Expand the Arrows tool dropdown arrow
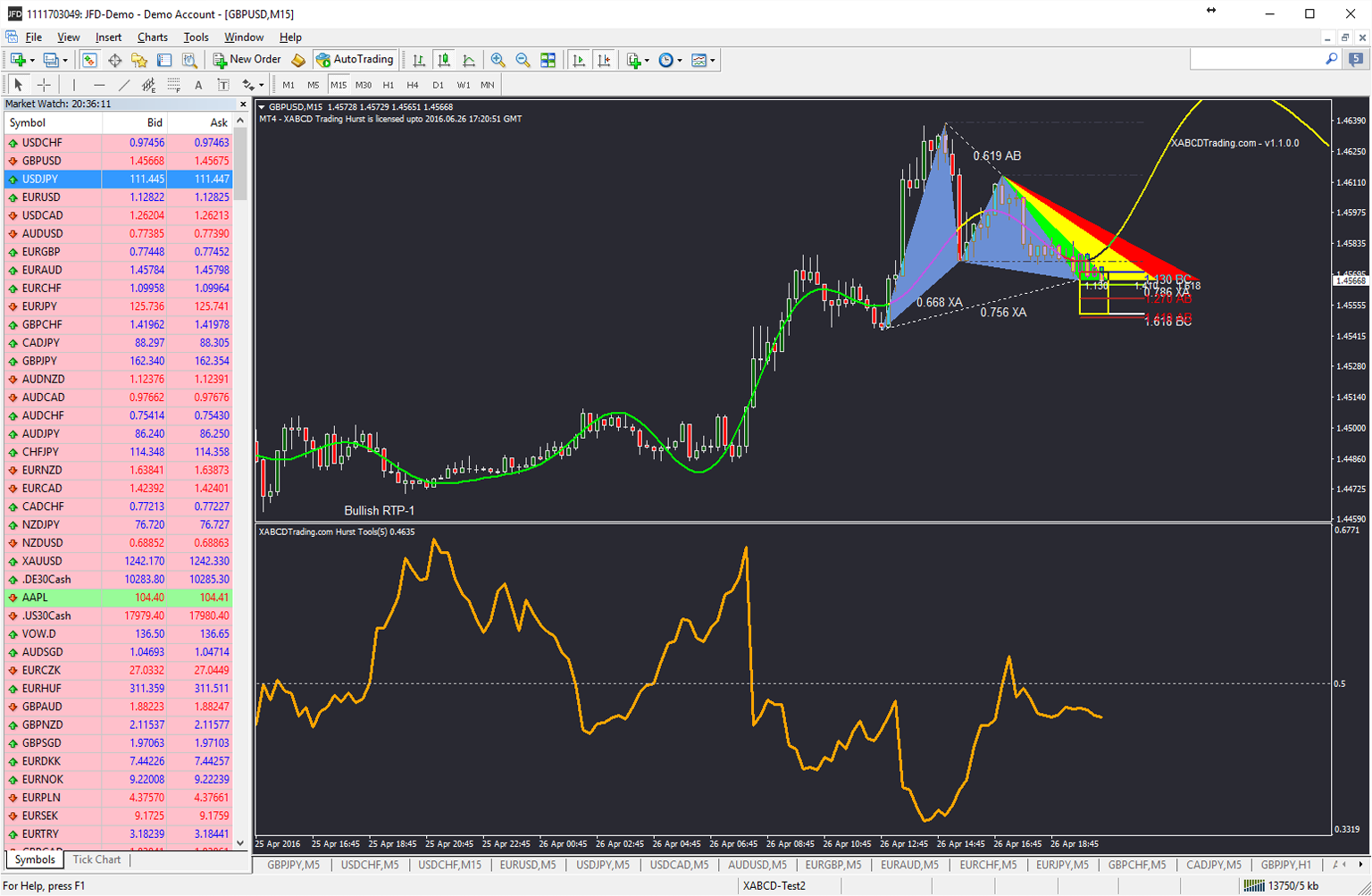The image size is (1372, 896). point(261,86)
